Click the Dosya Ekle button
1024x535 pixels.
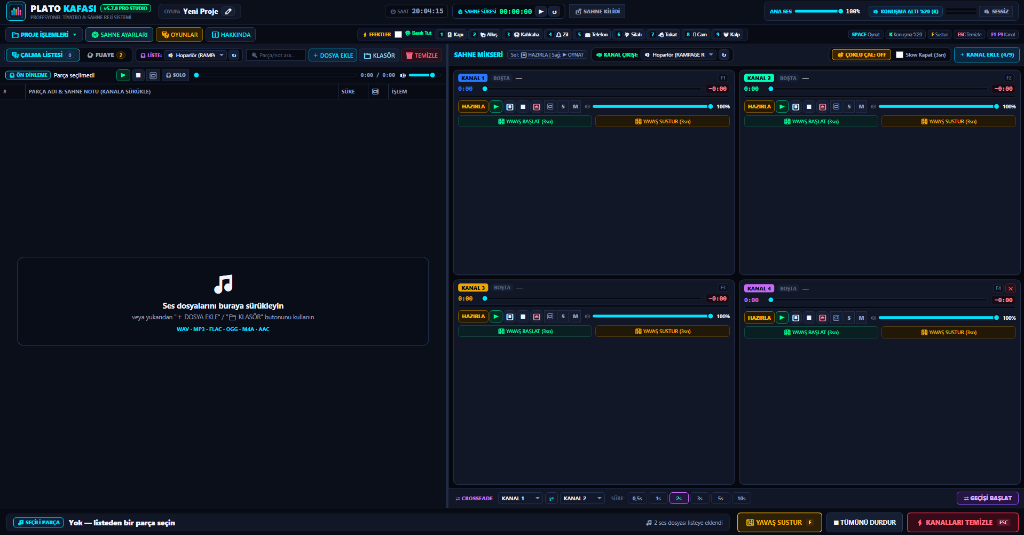click(x=332, y=56)
